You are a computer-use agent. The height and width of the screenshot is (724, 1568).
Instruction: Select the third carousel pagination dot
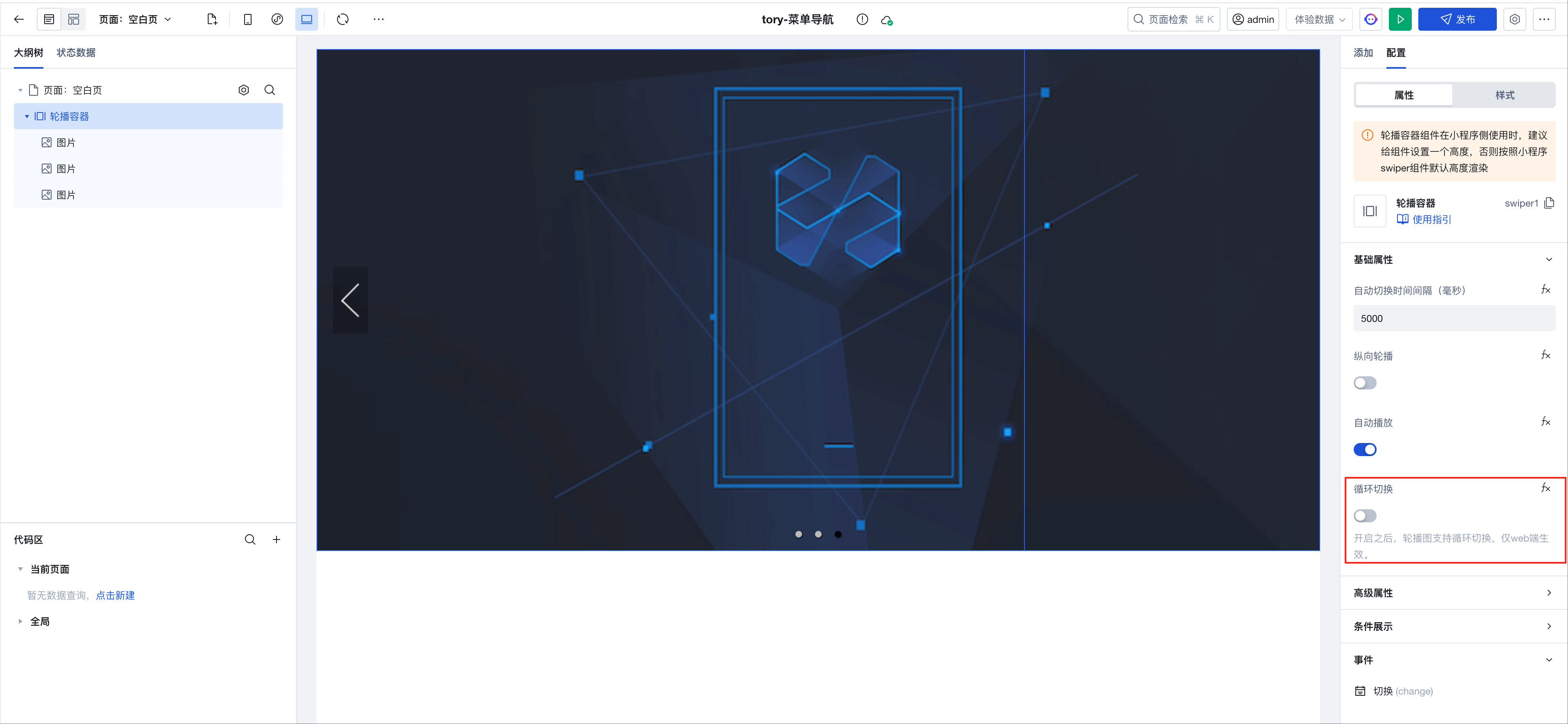point(838,535)
